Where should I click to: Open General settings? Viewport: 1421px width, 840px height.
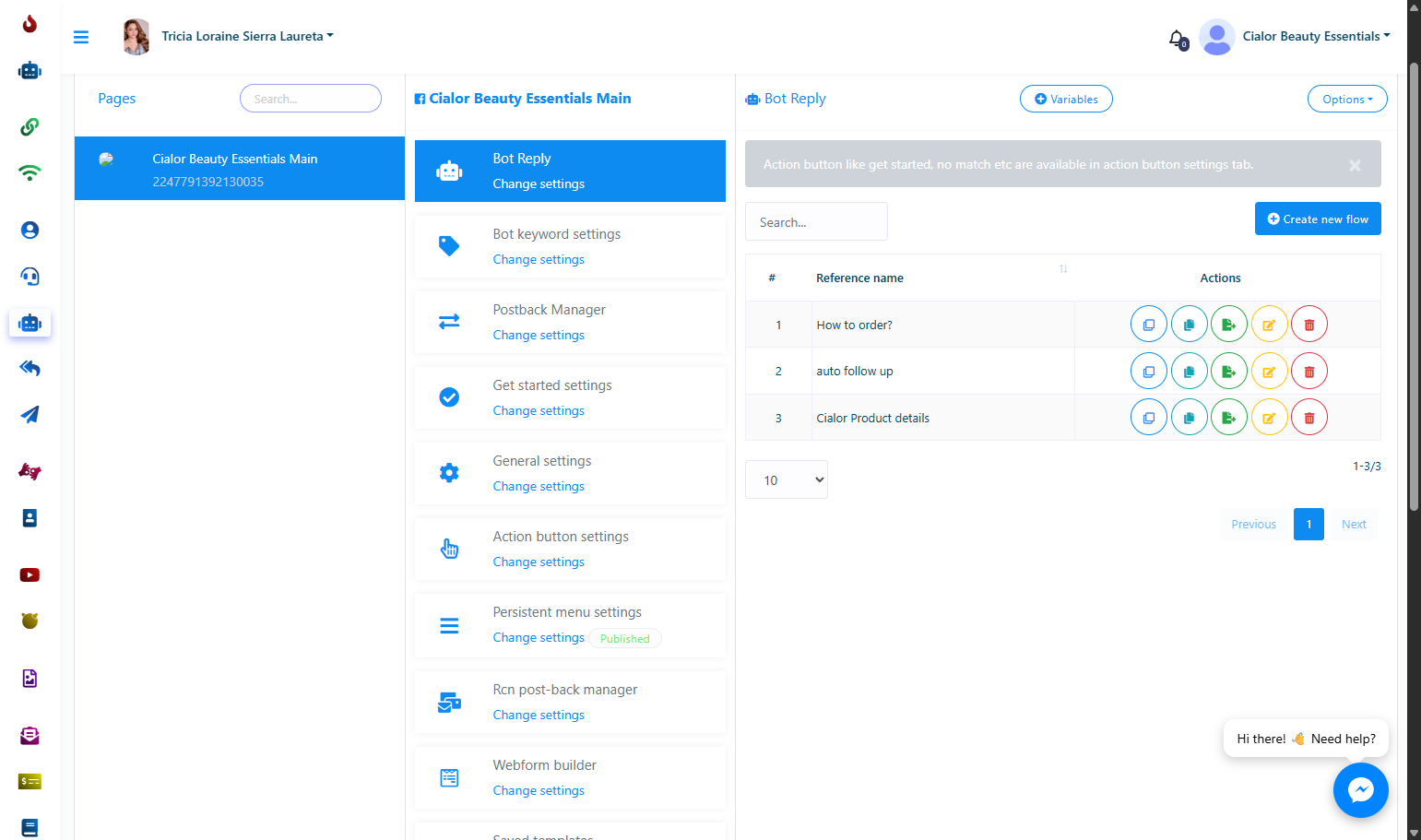pos(570,473)
